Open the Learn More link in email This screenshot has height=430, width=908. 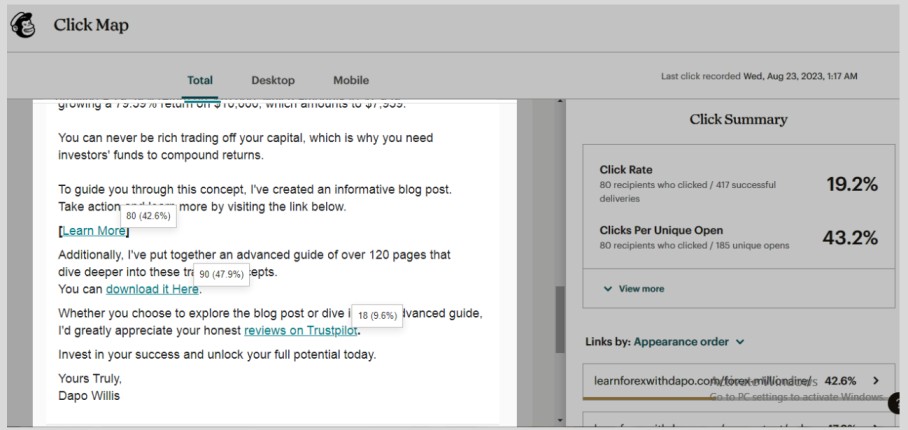click(x=94, y=231)
